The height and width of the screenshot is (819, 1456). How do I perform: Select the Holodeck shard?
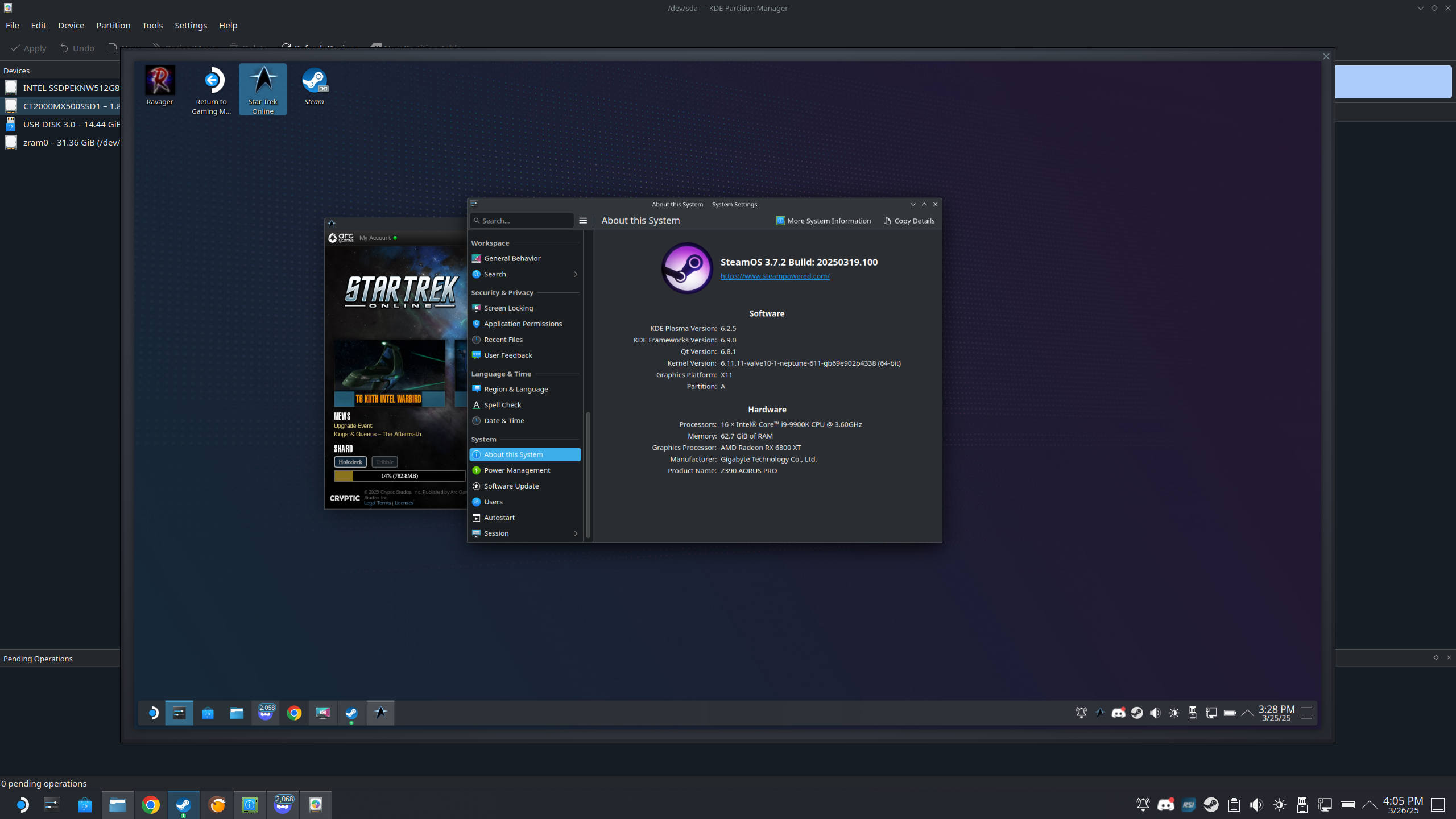(350, 462)
